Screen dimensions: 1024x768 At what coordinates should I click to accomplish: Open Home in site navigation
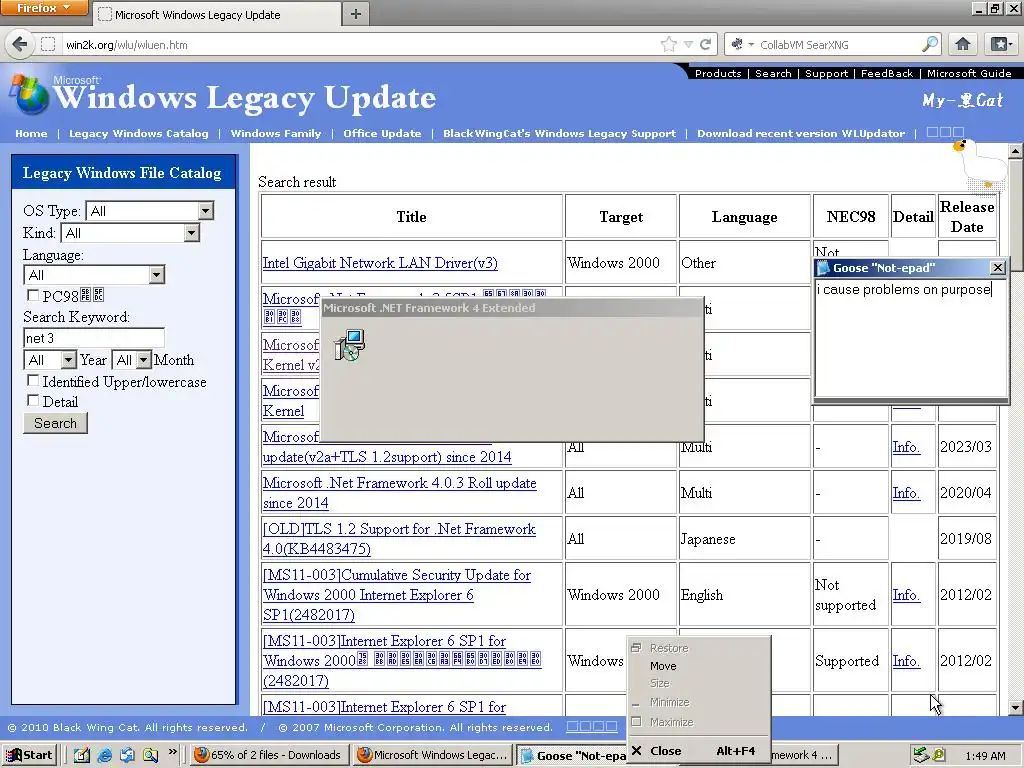click(31, 133)
